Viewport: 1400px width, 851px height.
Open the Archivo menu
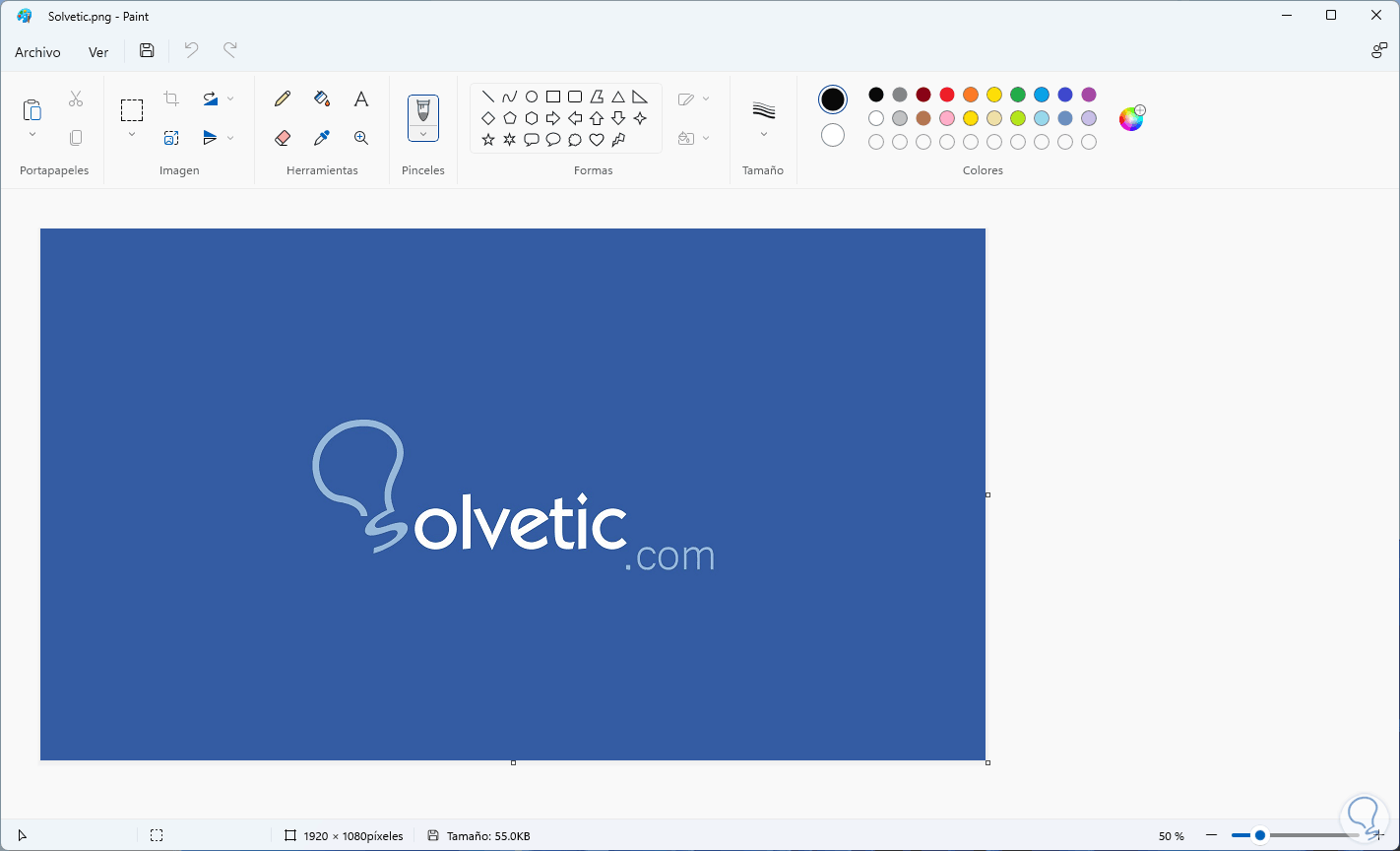click(37, 52)
